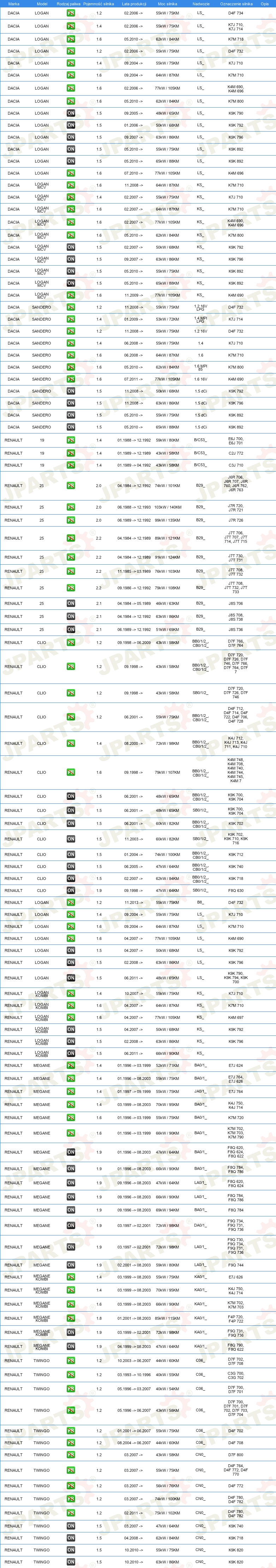276x1568 pixels.
Task: Select the 46kW / 63KM power cell
Action: pyautogui.click(x=168, y=603)
